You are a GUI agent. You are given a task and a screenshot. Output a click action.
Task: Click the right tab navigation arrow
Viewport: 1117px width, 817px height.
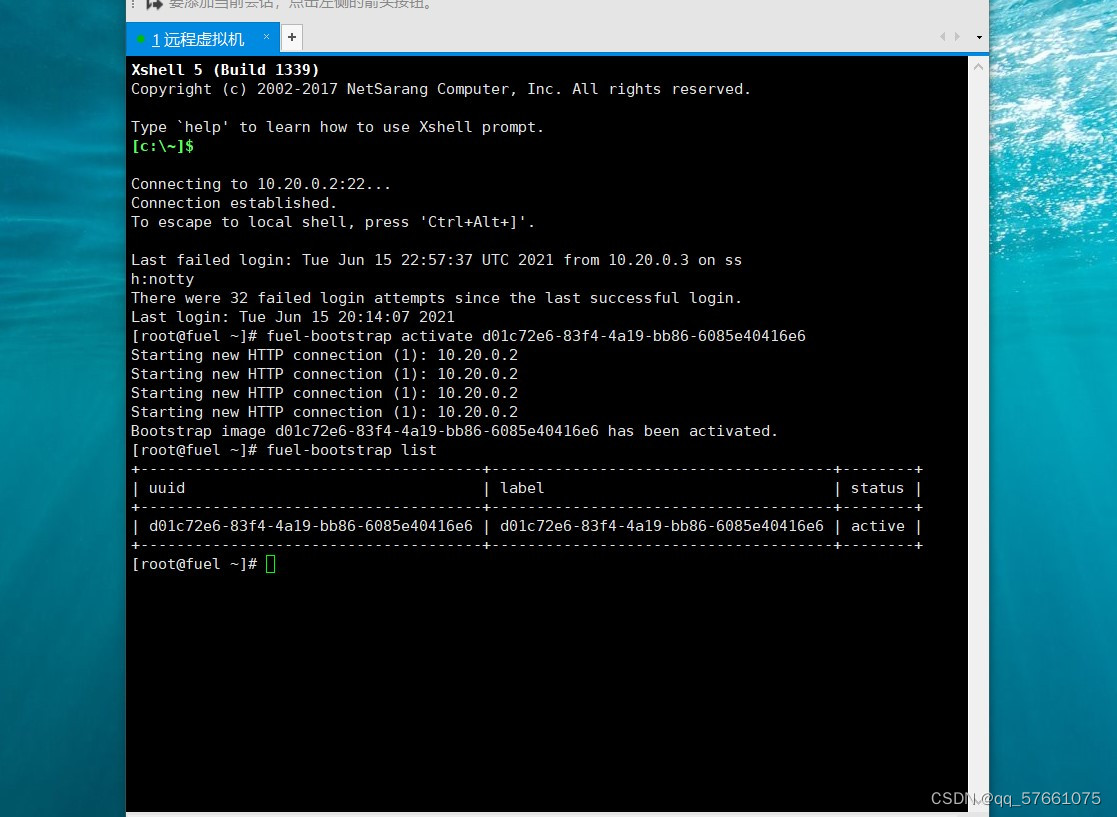pyautogui.click(x=957, y=35)
